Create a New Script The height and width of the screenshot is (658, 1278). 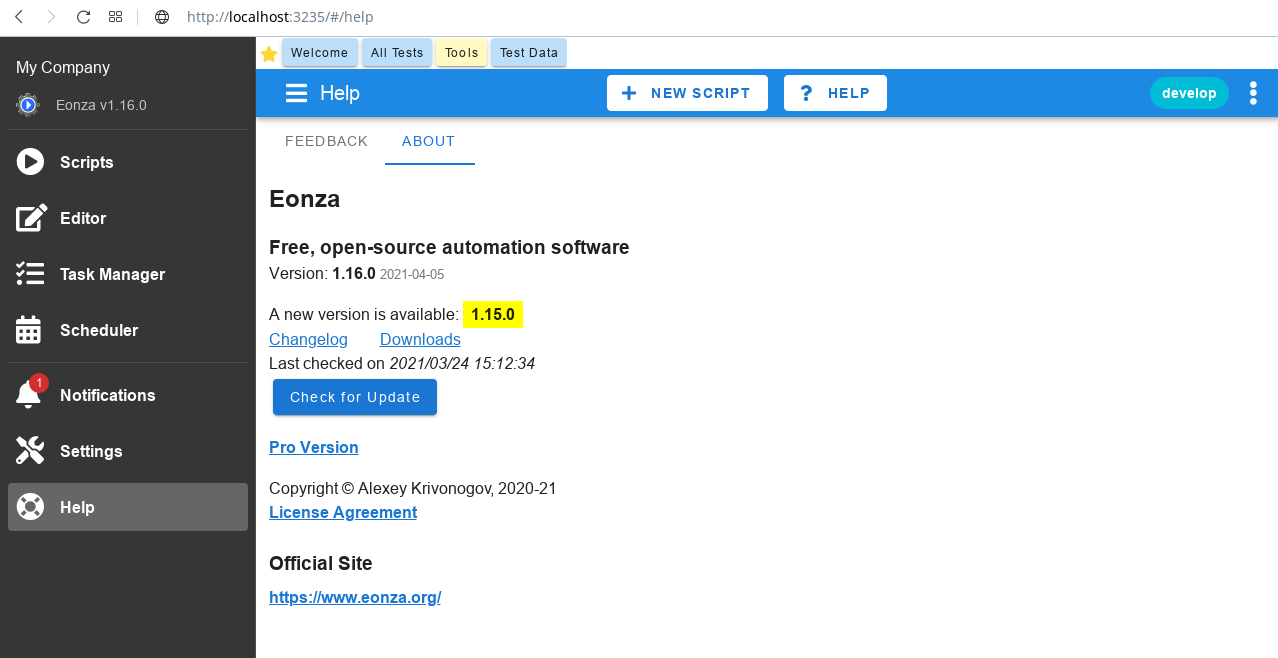point(687,93)
